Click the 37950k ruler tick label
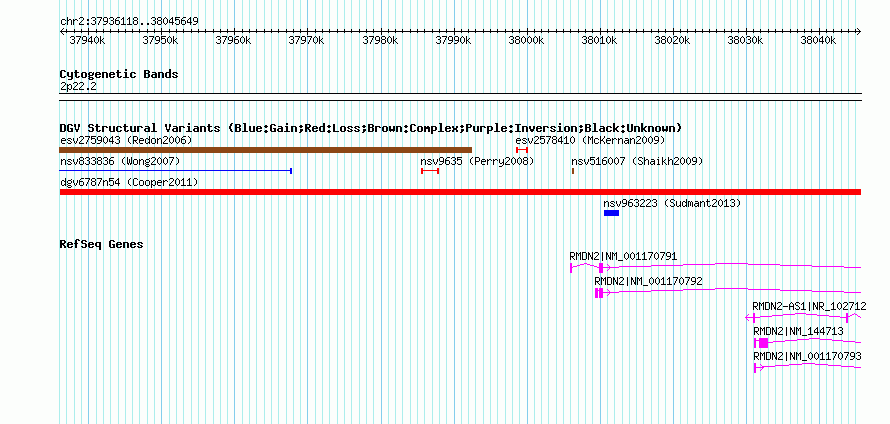 click(x=160, y=40)
